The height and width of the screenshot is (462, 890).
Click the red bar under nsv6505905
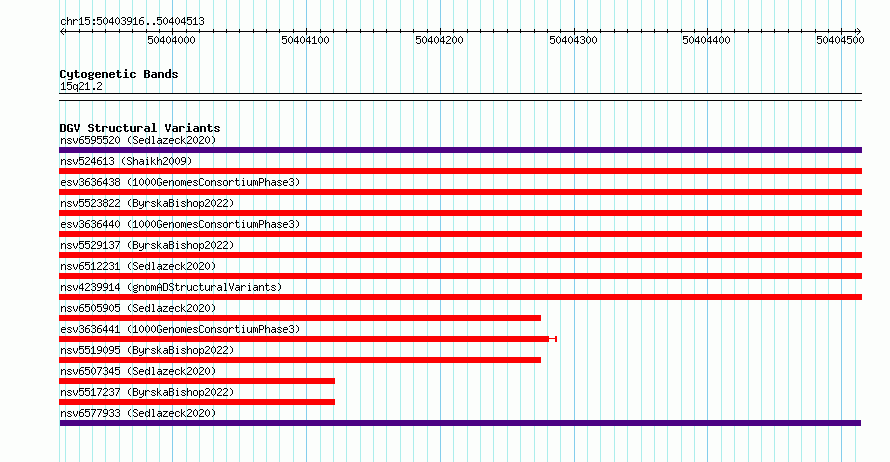point(300,318)
